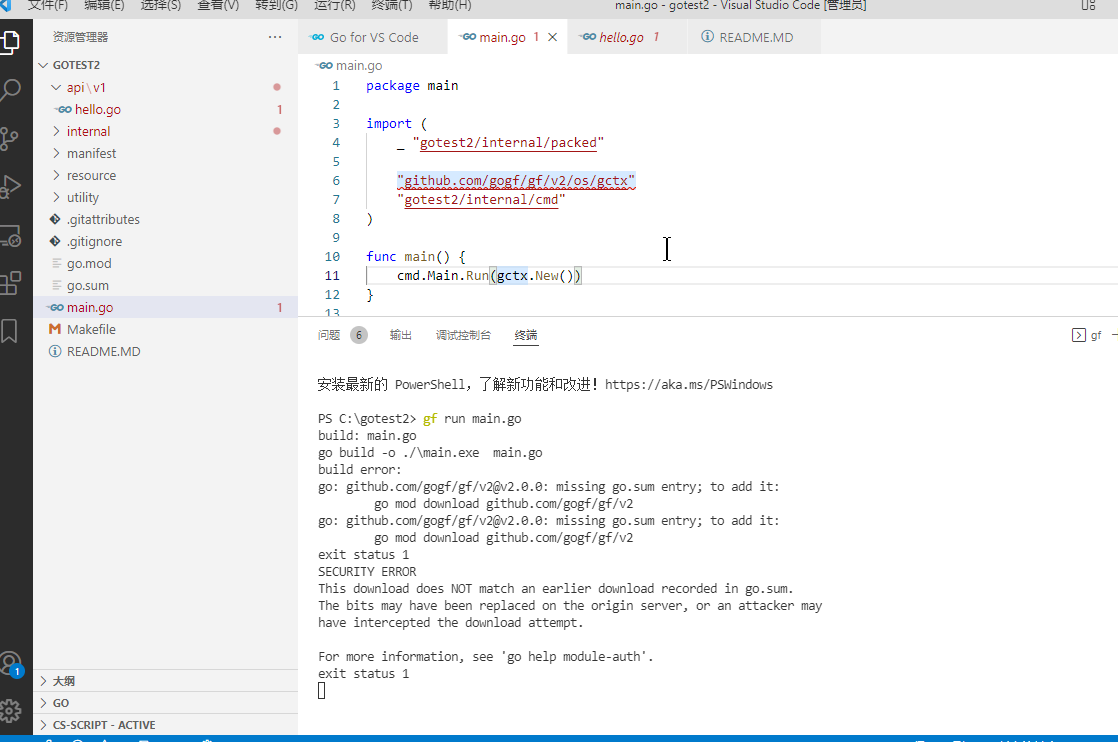Open the Run and Debug view
Image resolution: width=1118 pixels, height=742 pixels.
14,186
